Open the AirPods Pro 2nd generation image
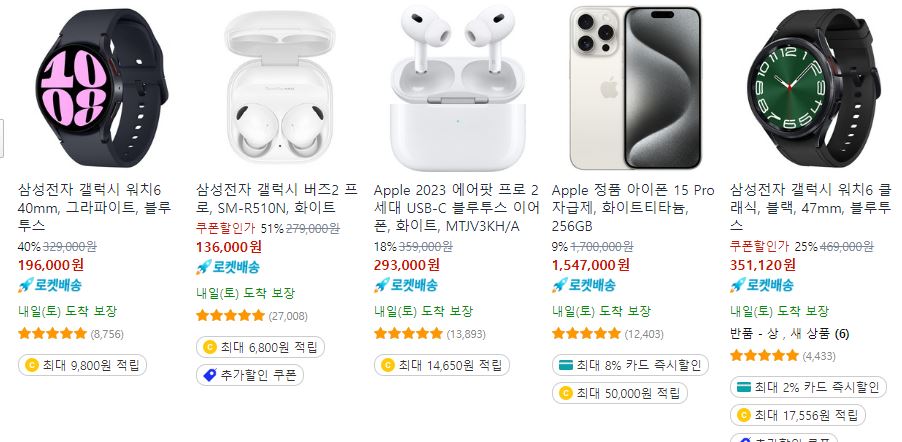 click(x=457, y=88)
